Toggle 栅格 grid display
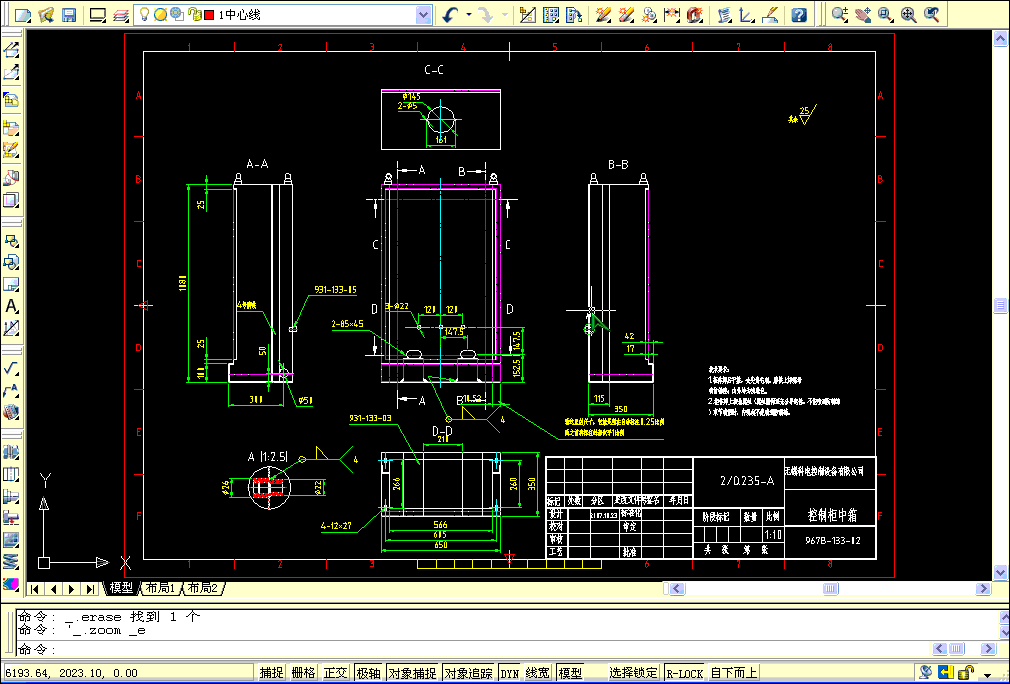1010x684 pixels. tap(303, 673)
